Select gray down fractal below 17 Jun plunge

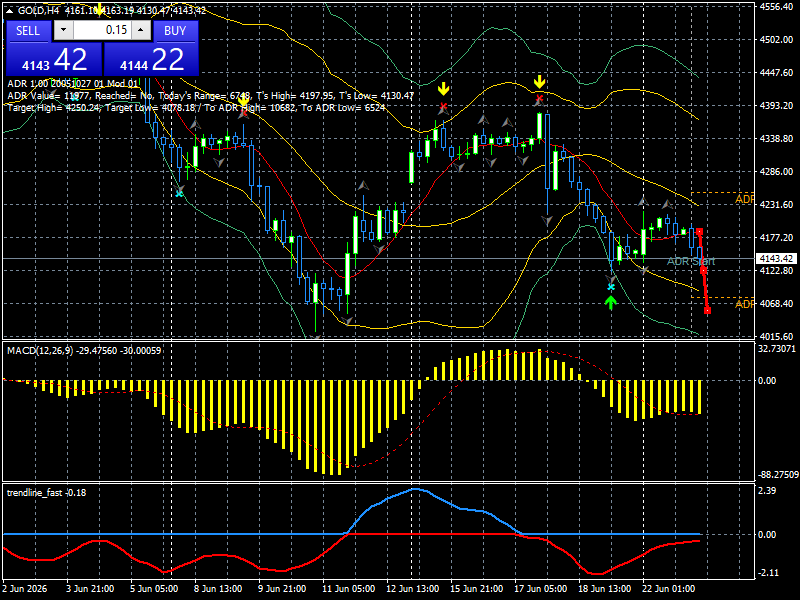(x=547, y=221)
